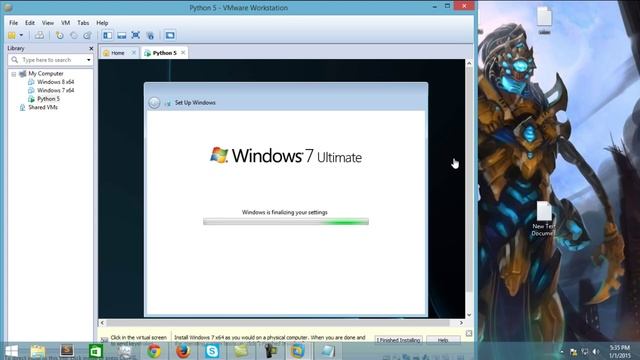Click the VMware Workstation taskbar icon
Image resolution: width=640 pixels, height=360 pixels.
[x=299, y=351]
